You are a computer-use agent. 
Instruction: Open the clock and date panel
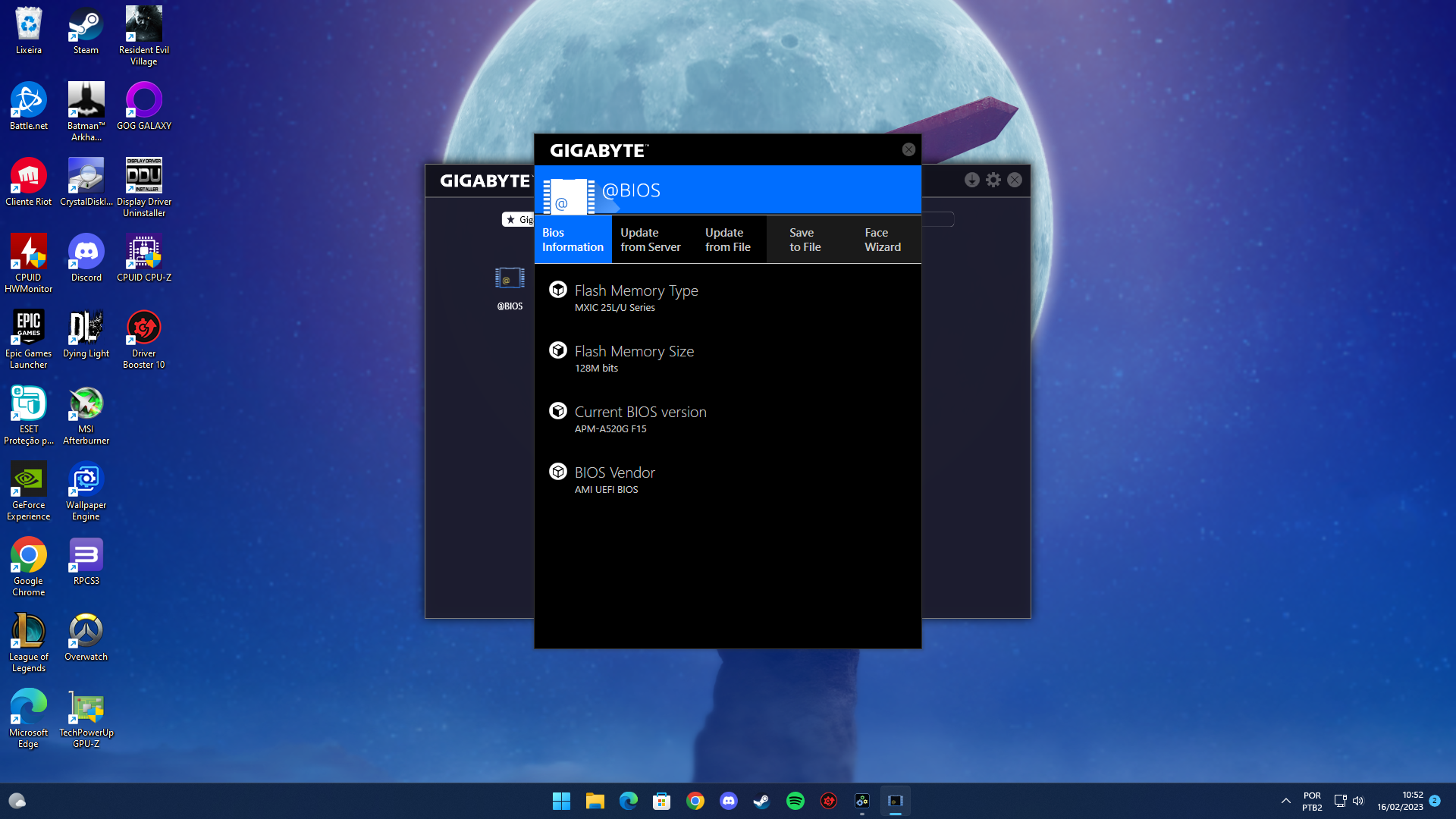pos(1400,801)
